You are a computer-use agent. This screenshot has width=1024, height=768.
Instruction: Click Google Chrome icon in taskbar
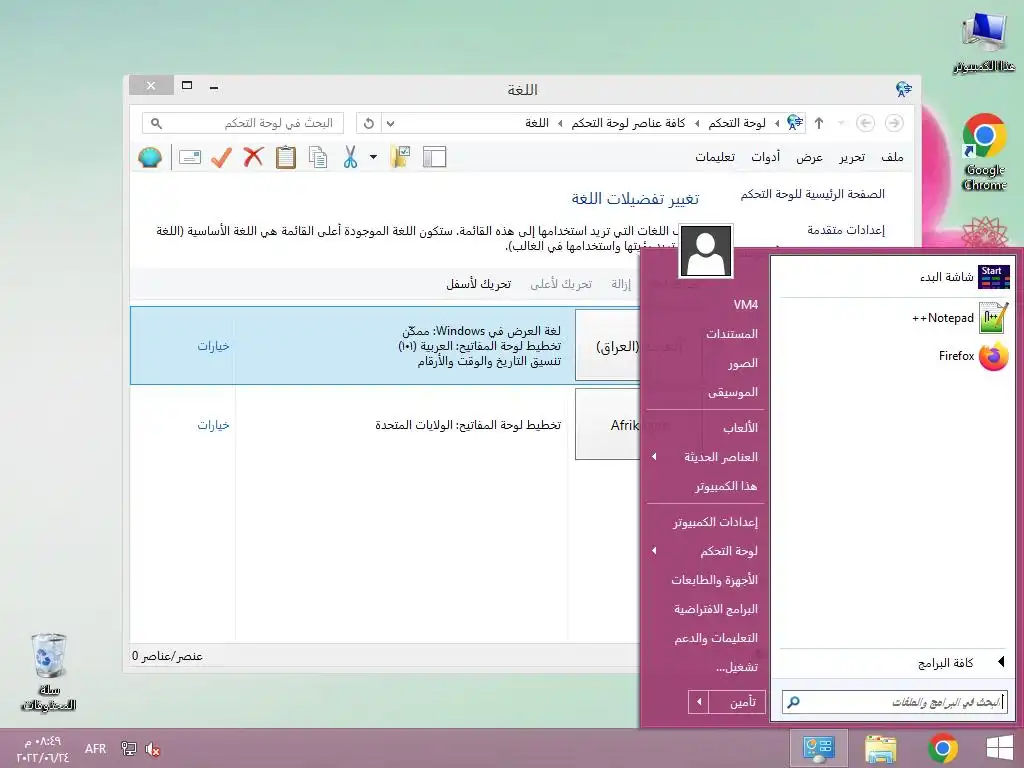[x=942, y=748]
